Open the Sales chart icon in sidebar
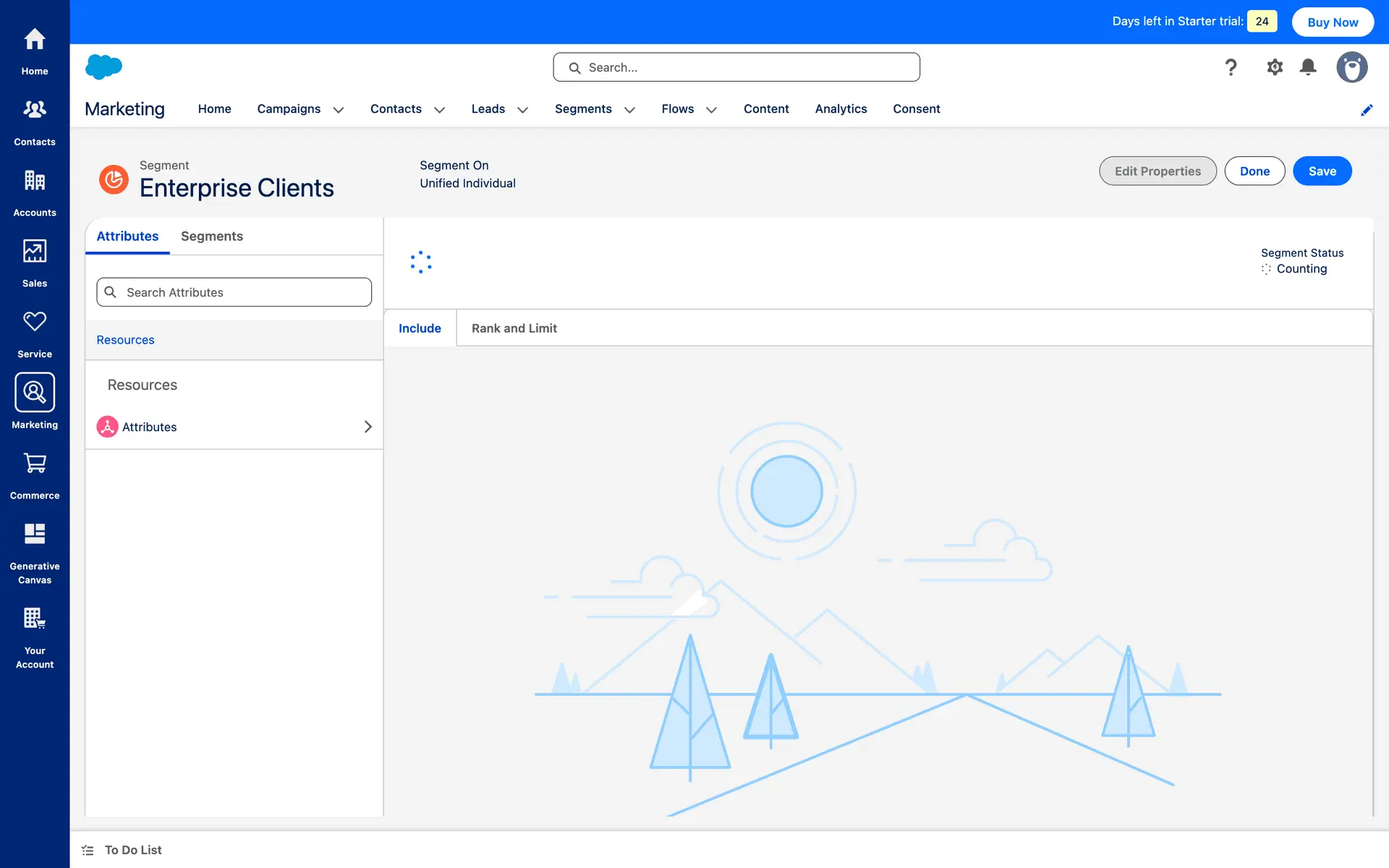 point(35,251)
